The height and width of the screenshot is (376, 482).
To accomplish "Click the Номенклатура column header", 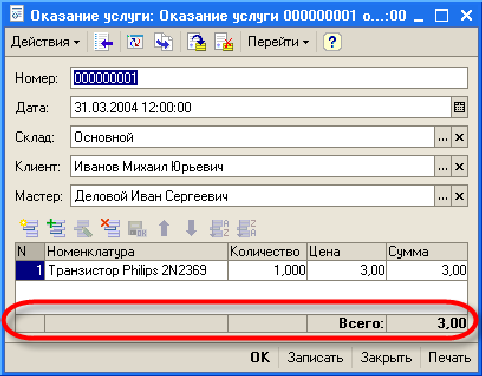I will 136,252.
